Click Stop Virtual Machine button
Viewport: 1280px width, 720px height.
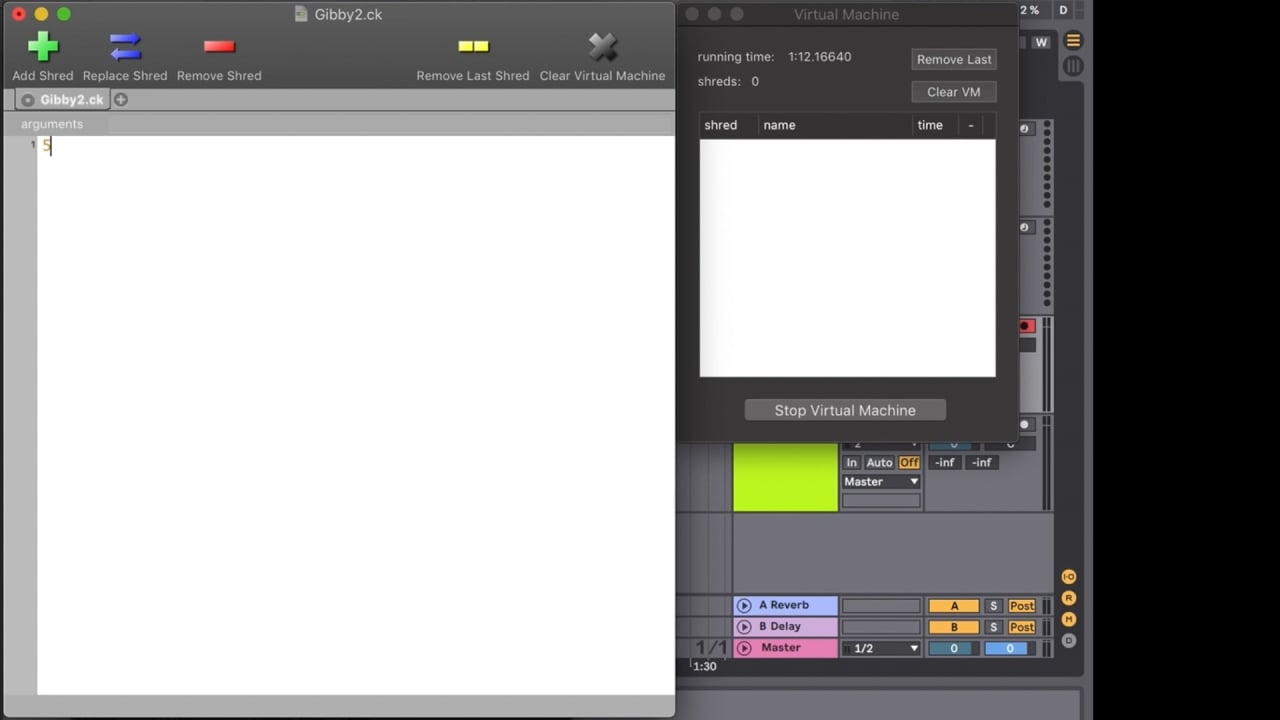845,410
